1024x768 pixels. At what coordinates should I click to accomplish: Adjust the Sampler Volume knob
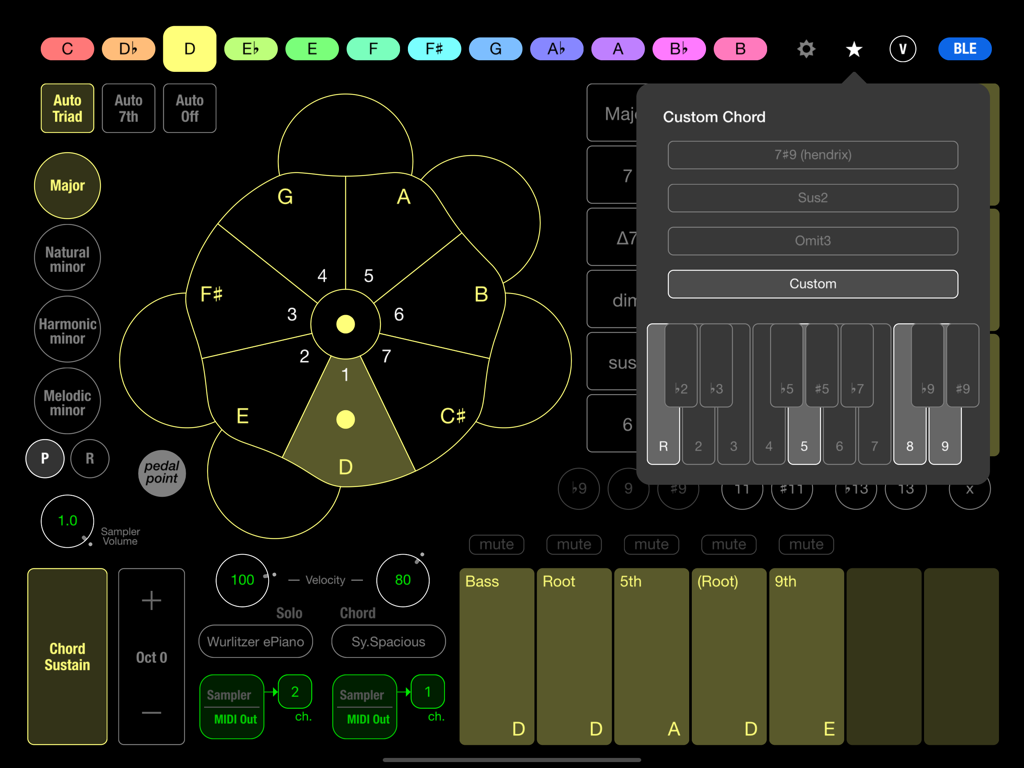pos(67,521)
